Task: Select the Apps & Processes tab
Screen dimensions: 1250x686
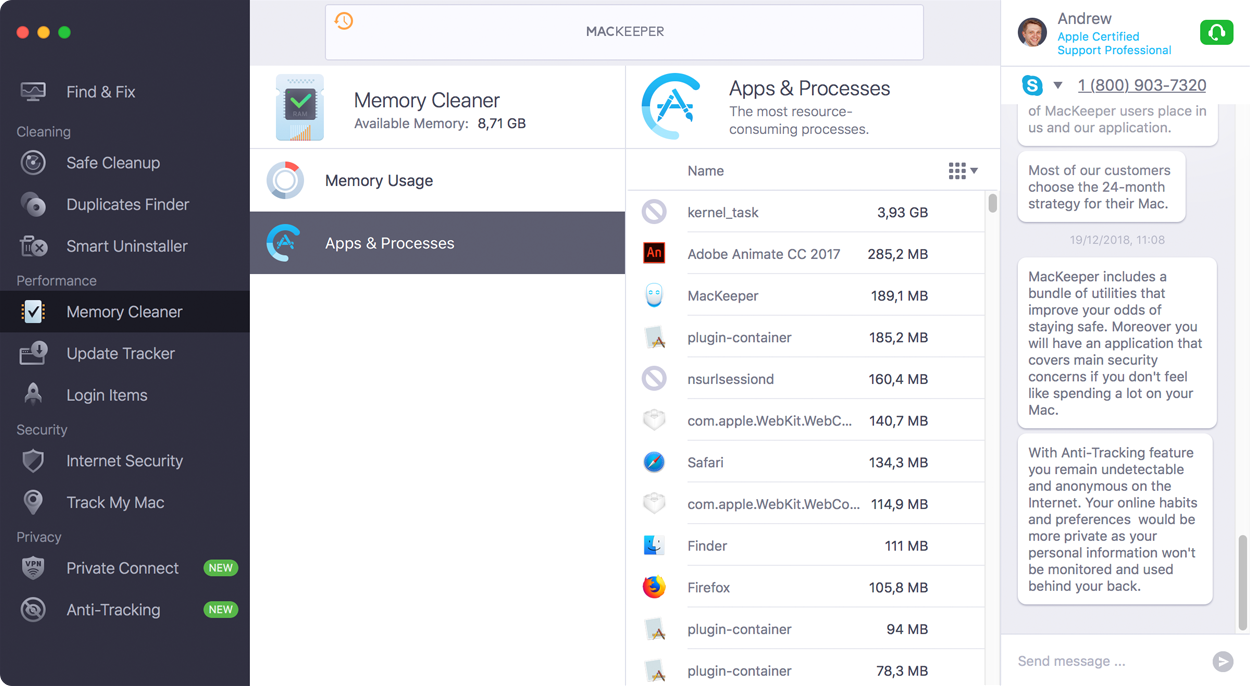Action: [438, 243]
